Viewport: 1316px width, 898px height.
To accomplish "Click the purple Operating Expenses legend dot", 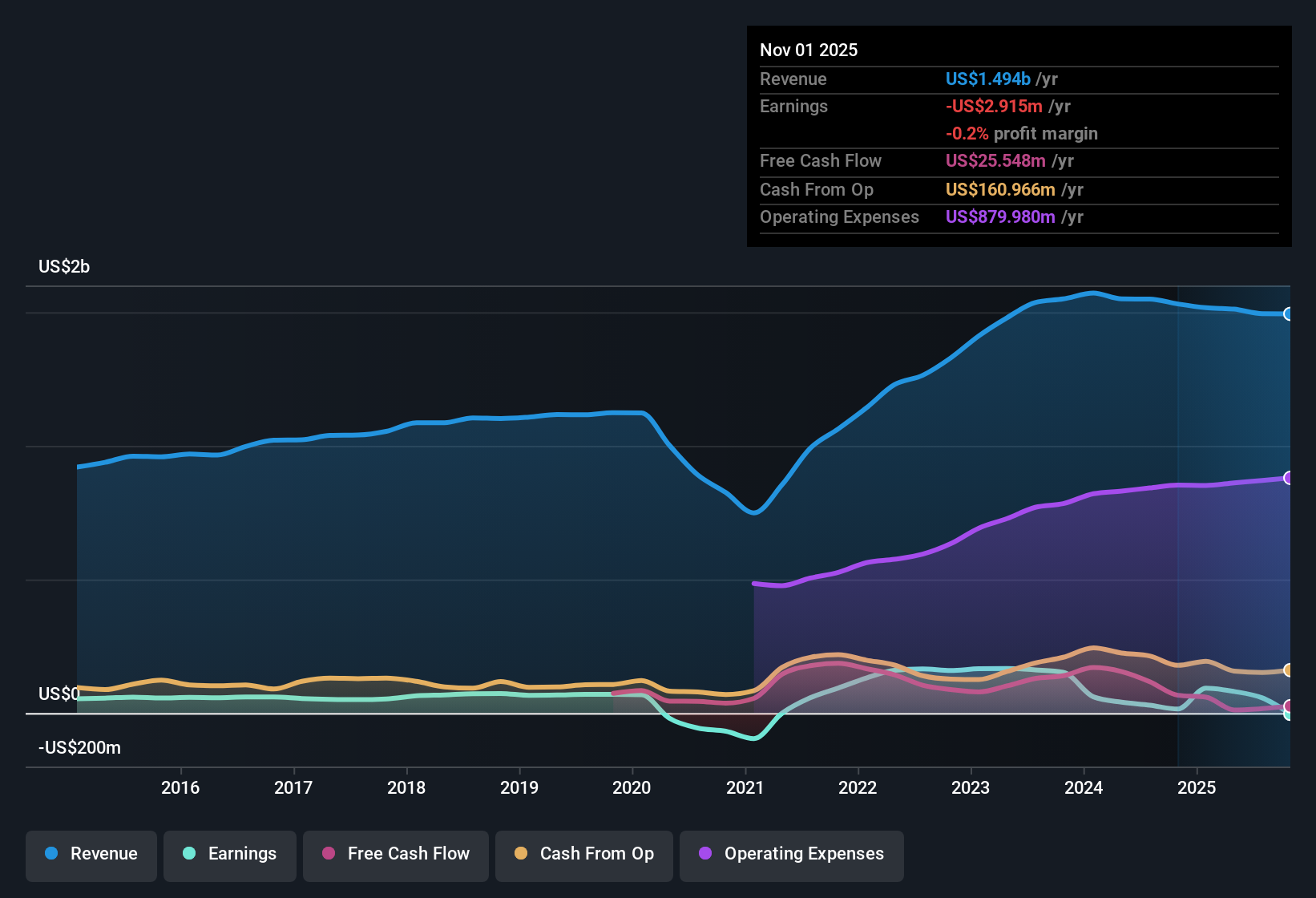I will (x=705, y=854).
